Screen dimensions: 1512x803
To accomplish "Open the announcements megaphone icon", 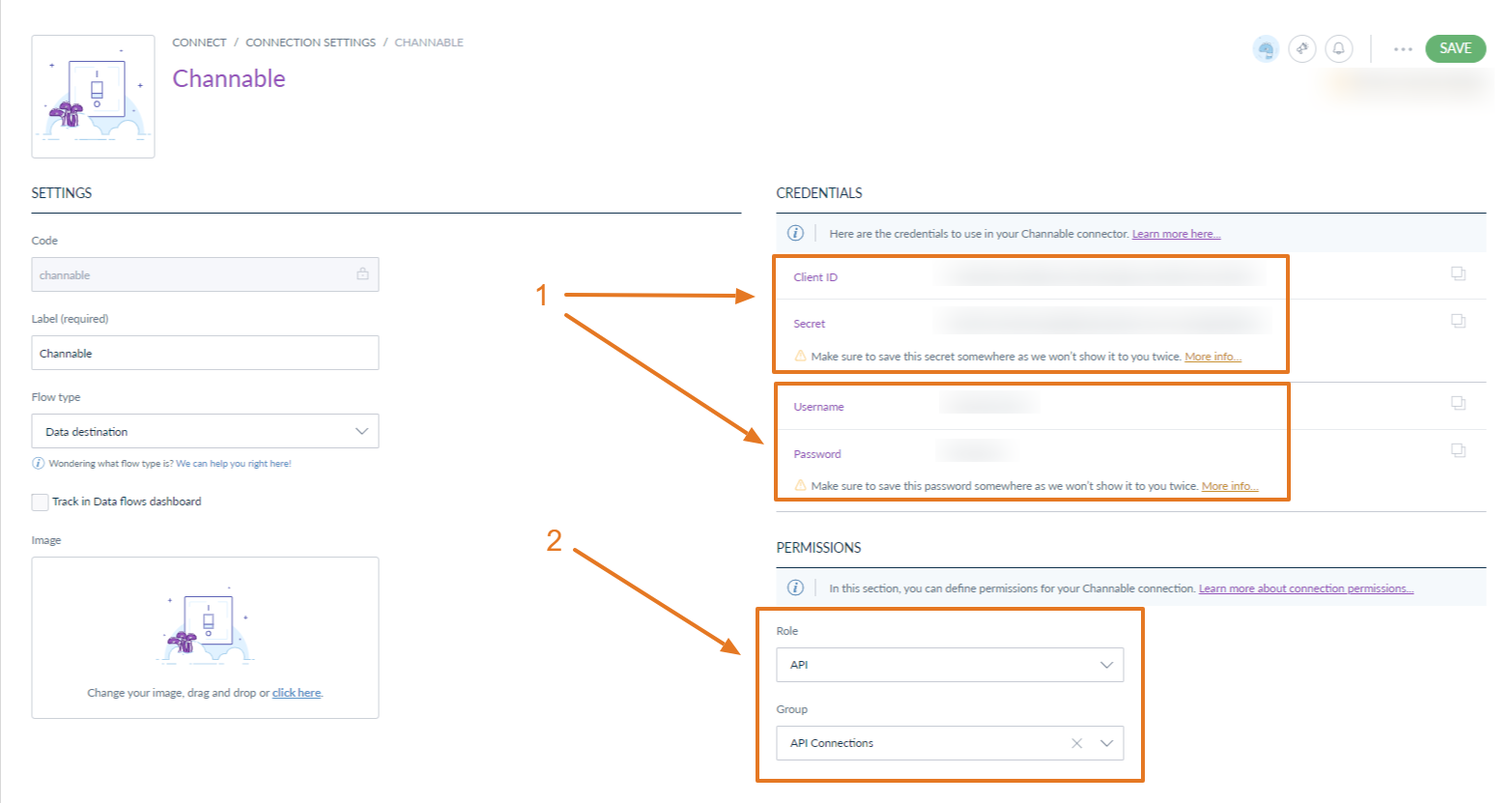I will click(1302, 48).
